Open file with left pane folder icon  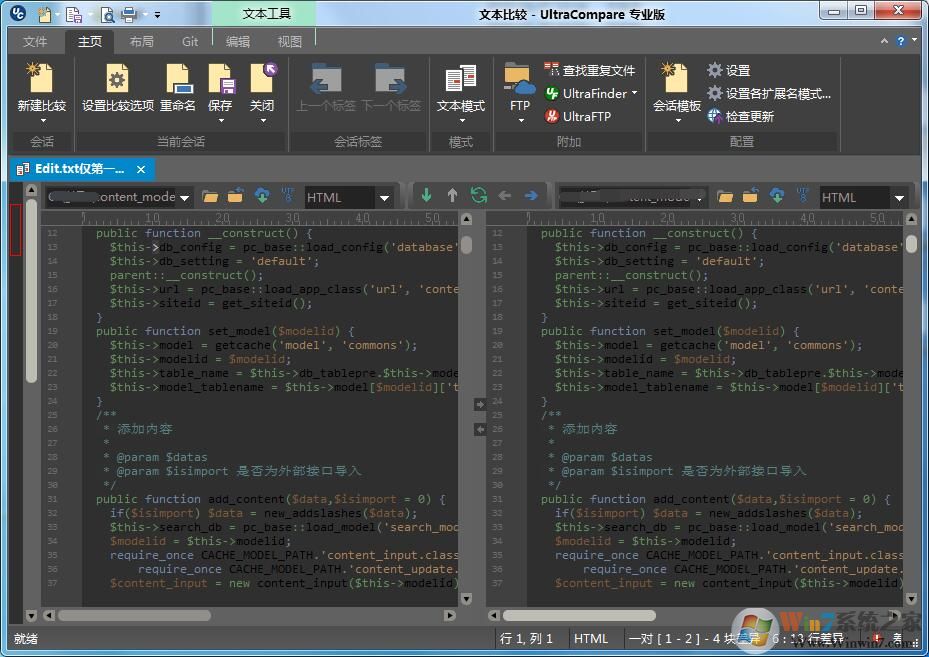tap(210, 197)
